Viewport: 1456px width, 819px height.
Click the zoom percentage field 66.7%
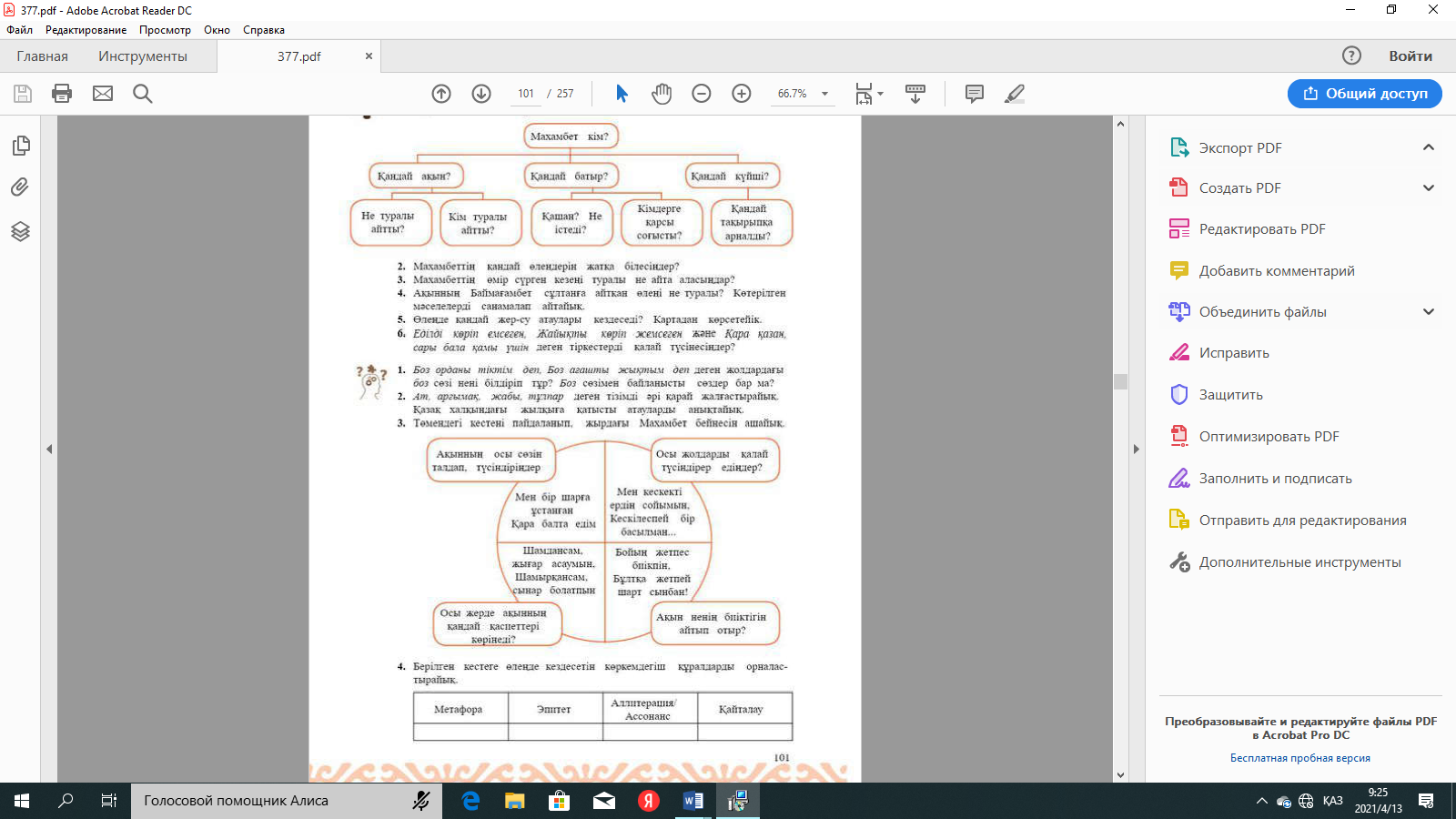click(x=793, y=94)
